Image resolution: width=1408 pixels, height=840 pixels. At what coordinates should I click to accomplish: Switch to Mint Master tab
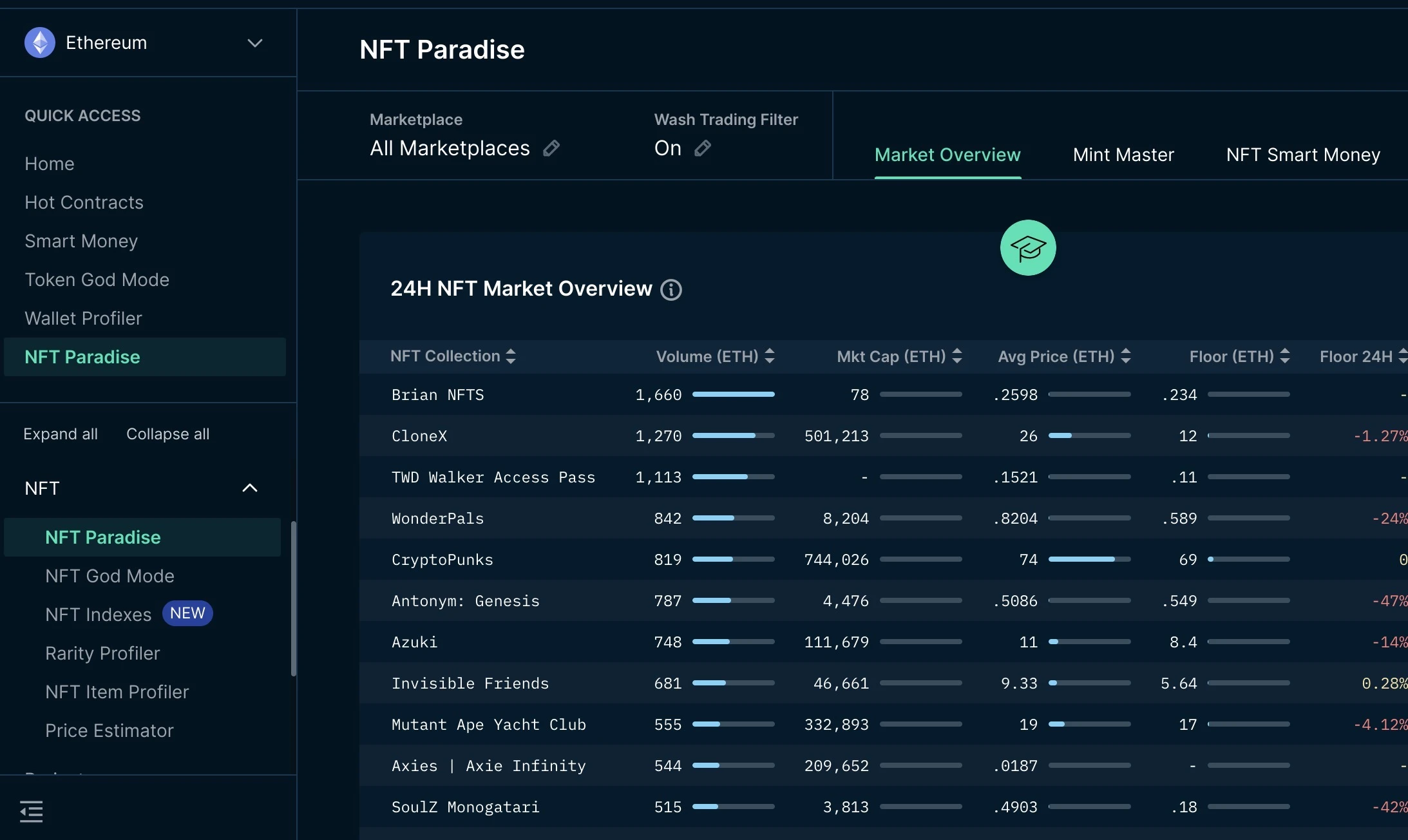pyautogui.click(x=1123, y=155)
